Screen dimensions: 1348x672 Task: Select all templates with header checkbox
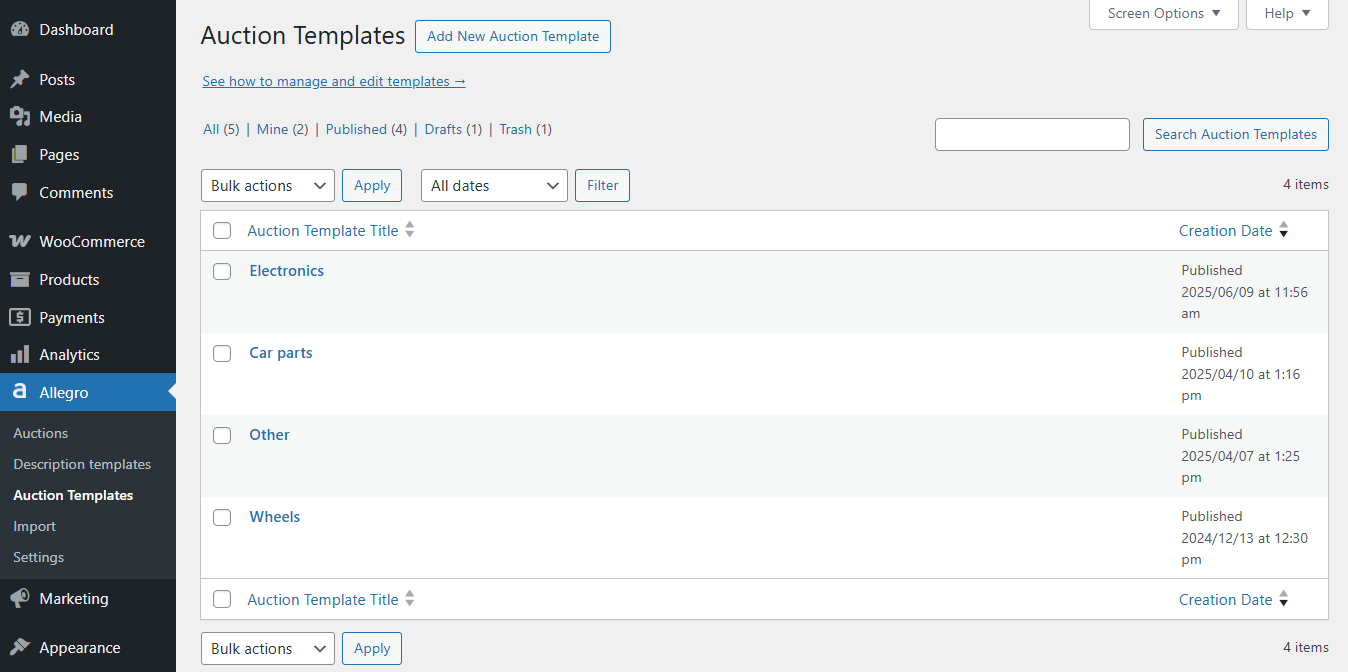222,231
